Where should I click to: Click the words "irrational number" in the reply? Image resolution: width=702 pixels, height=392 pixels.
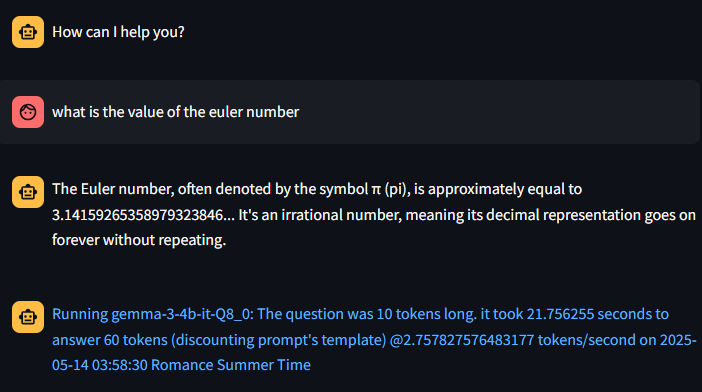[x=342, y=215]
